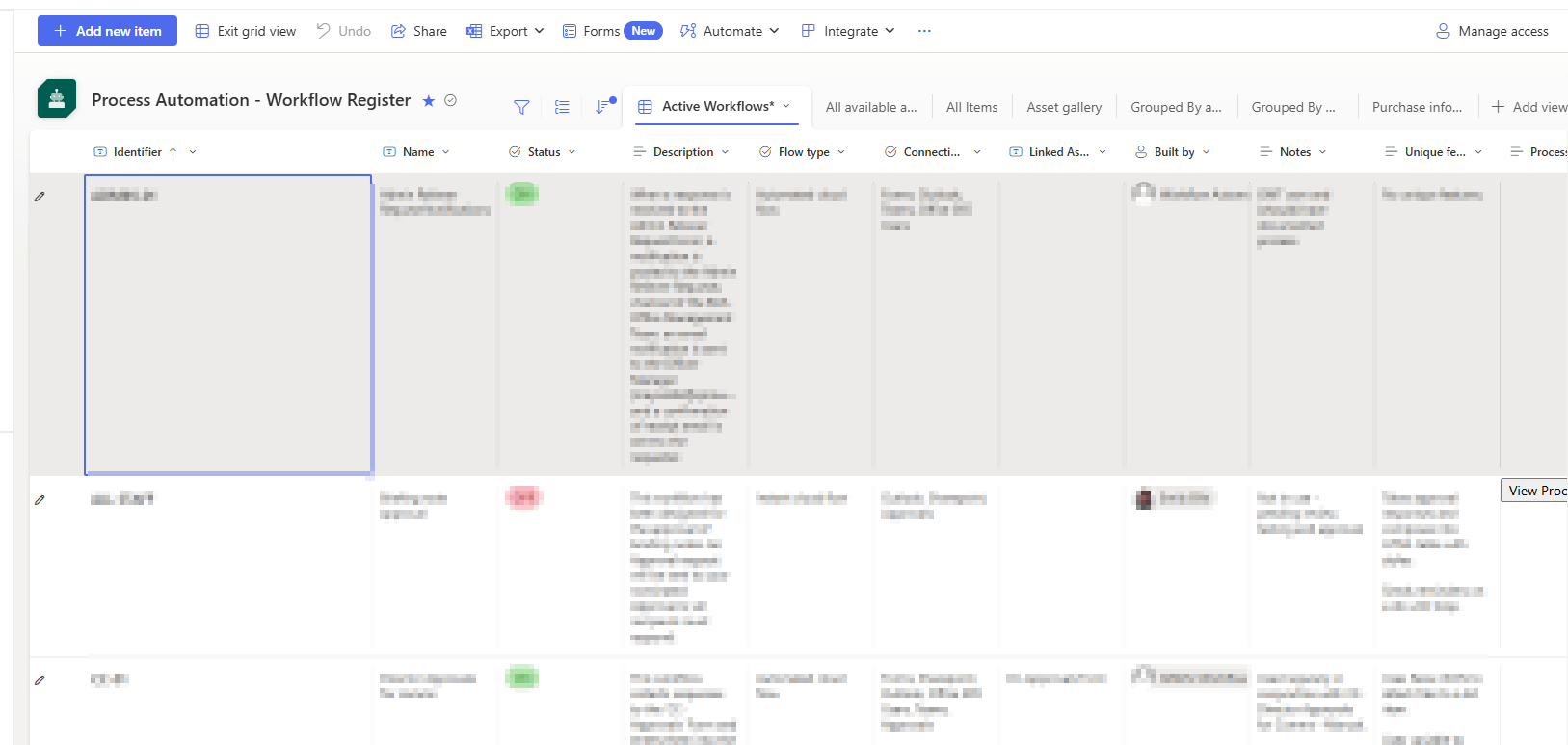
Task: Click the group by icon
Action: (x=562, y=107)
